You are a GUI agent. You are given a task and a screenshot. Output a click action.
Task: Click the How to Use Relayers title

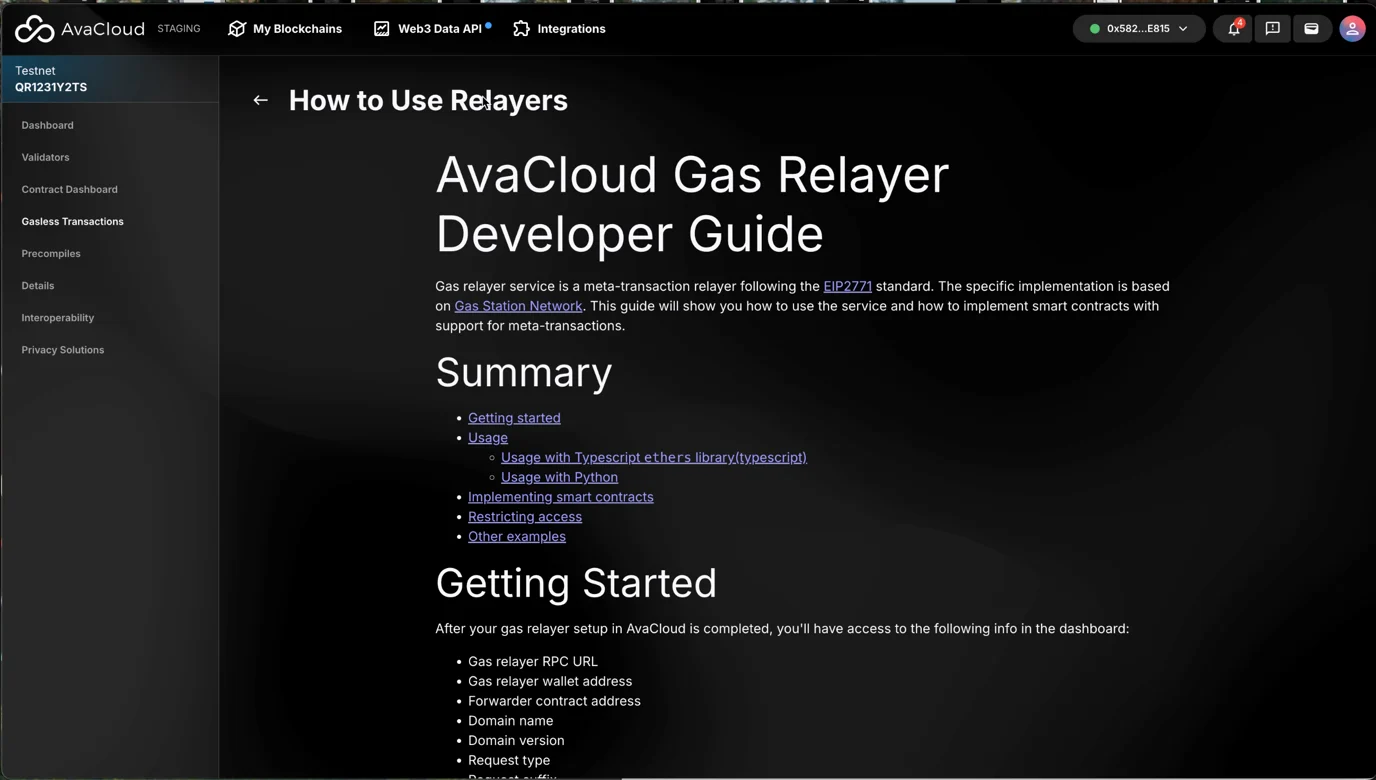(428, 100)
